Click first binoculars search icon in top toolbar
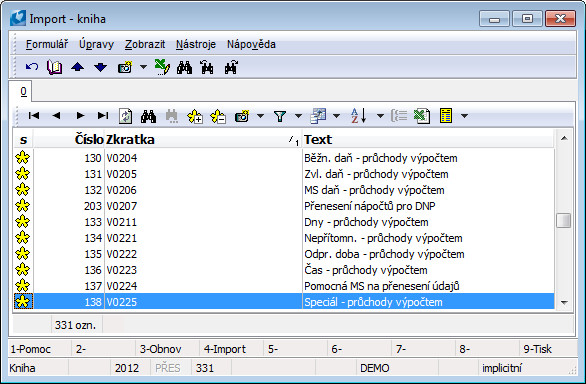This screenshot has width=586, height=384. pyautogui.click(x=185, y=67)
